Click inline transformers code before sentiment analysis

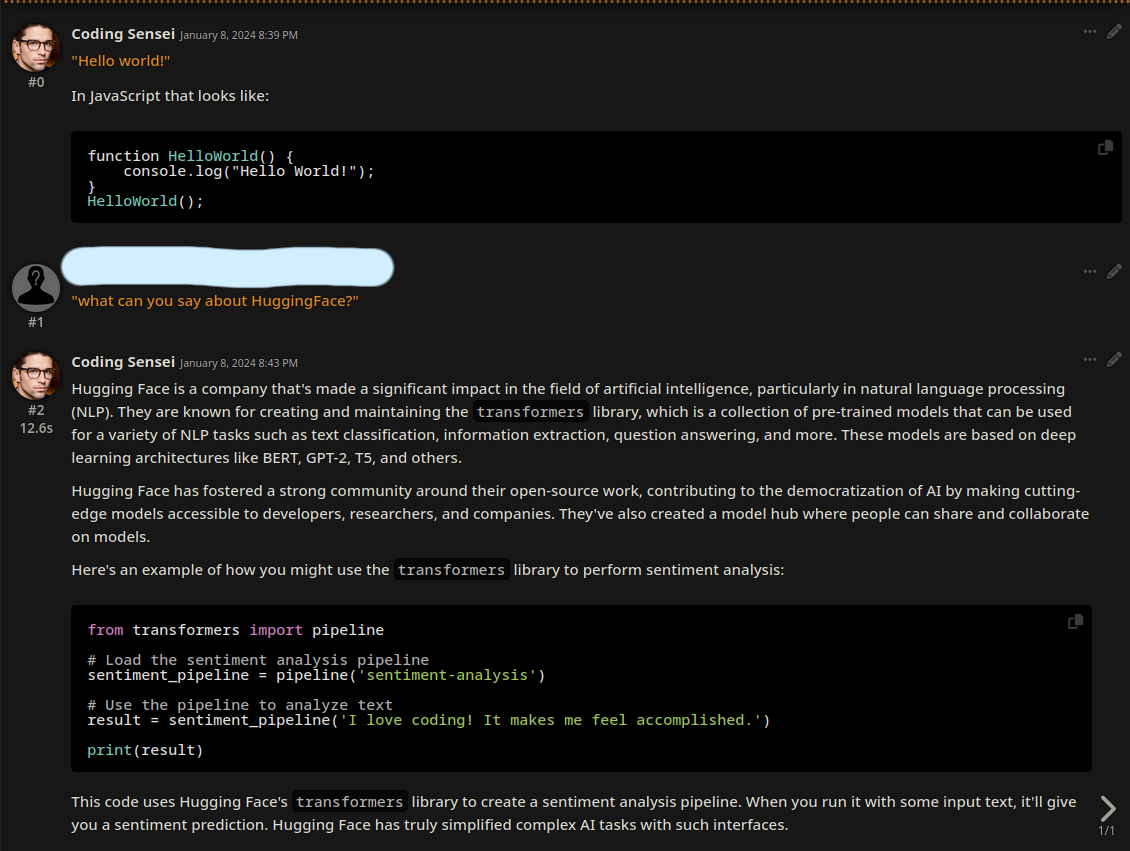click(x=451, y=570)
